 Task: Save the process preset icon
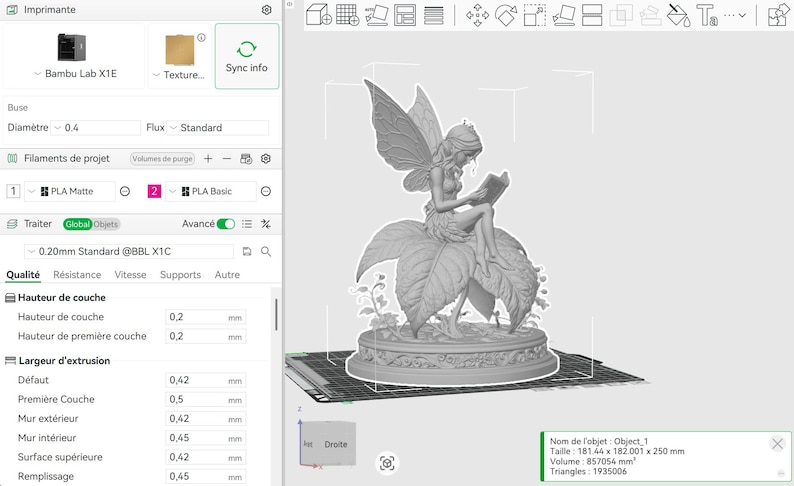click(247, 251)
